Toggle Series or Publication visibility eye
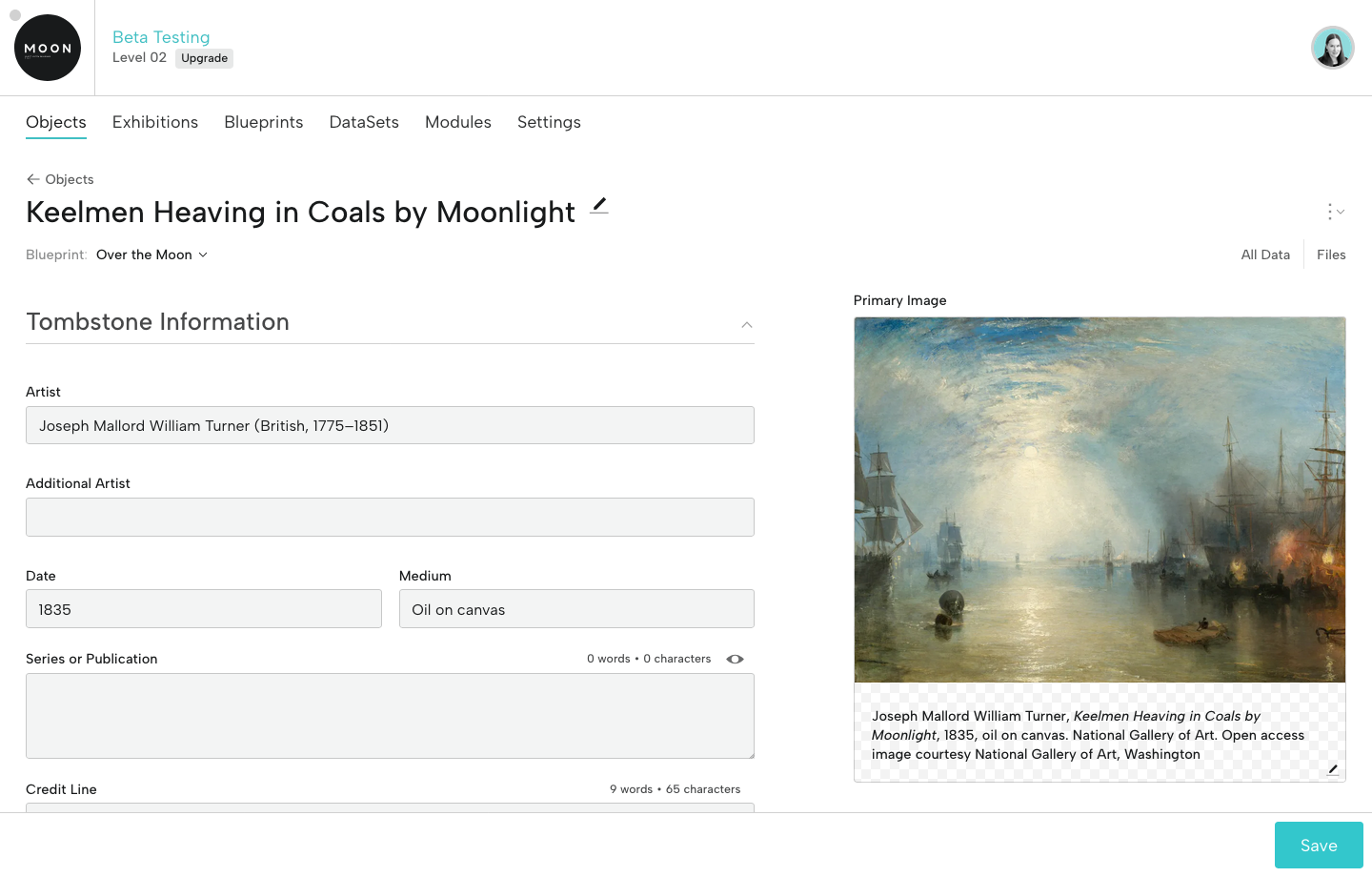 (735, 659)
